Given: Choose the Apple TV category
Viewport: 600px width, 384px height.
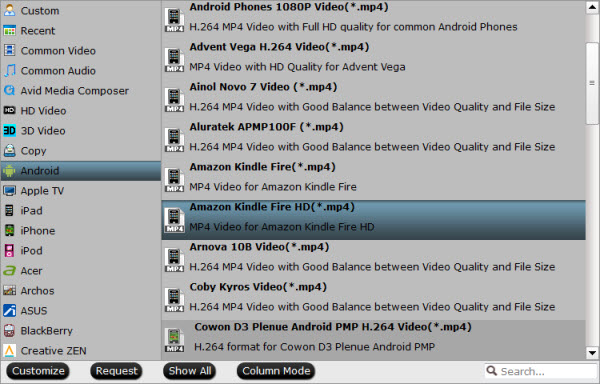Looking at the screenshot, I should (x=81, y=190).
